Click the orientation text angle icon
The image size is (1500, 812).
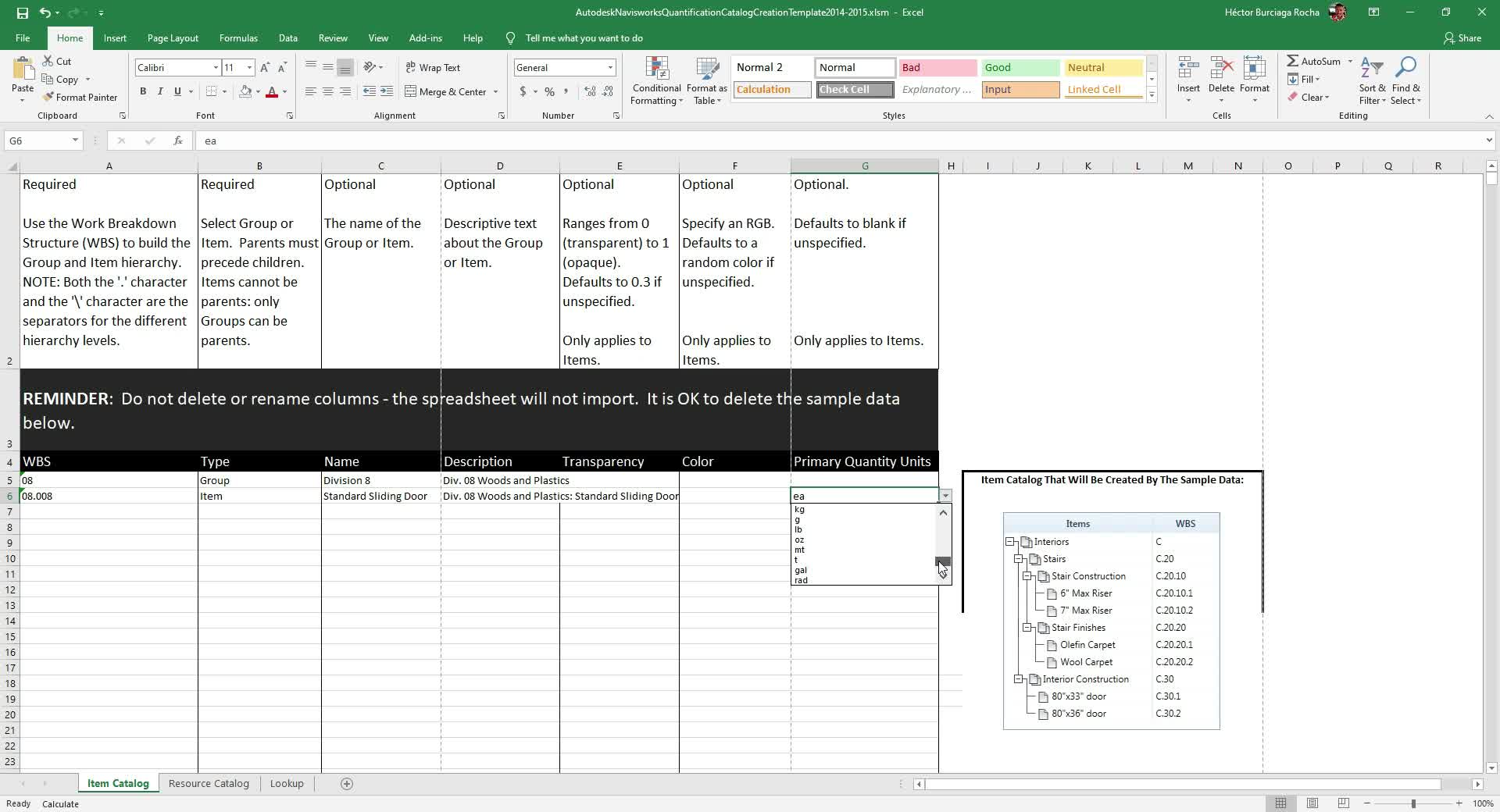(x=370, y=67)
